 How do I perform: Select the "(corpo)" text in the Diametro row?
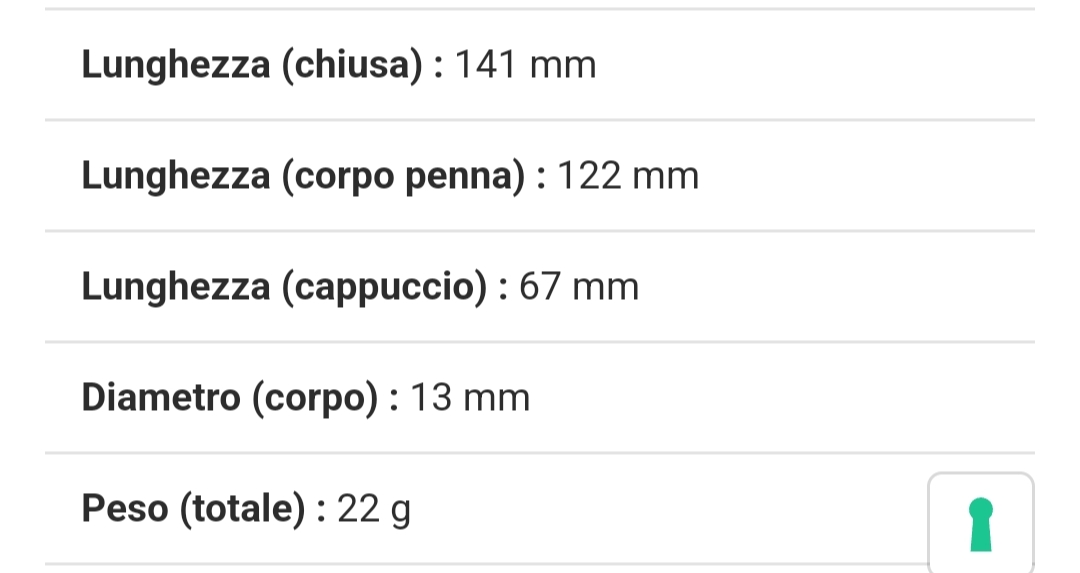314,399
